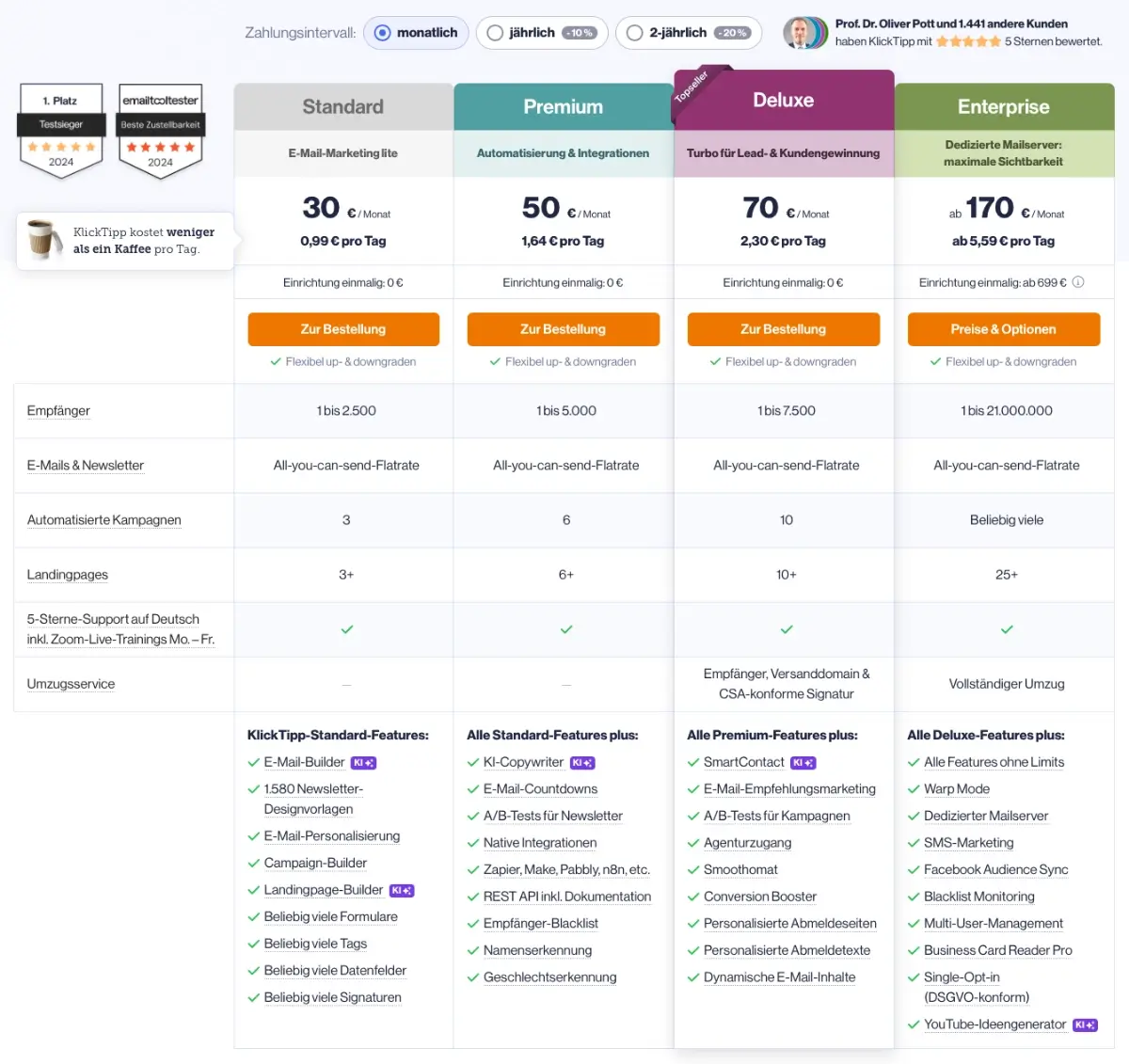Open the REST API inkl. Dokumentation link

(x=567, y=897)
